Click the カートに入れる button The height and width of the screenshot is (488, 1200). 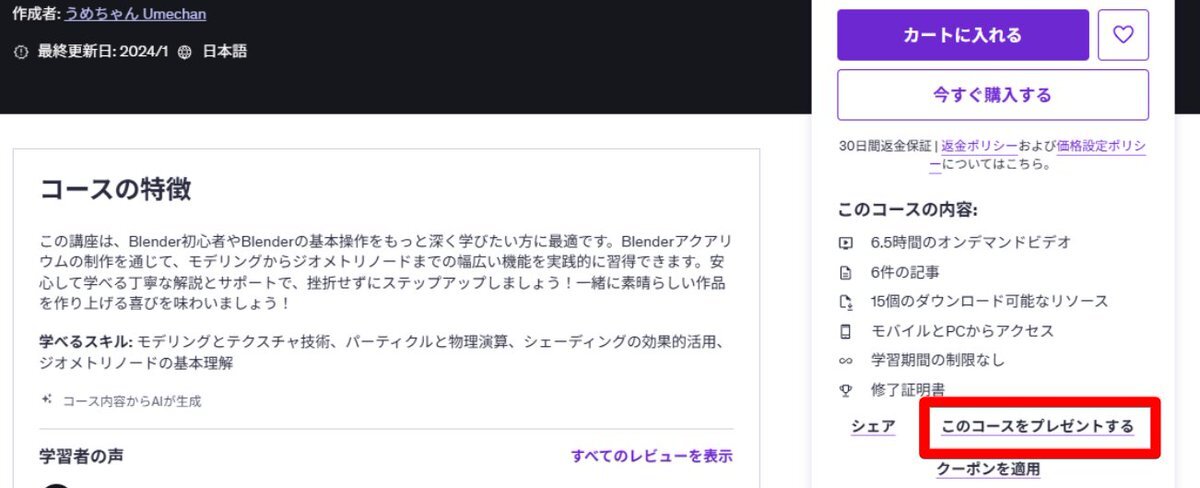click(963, 35)
